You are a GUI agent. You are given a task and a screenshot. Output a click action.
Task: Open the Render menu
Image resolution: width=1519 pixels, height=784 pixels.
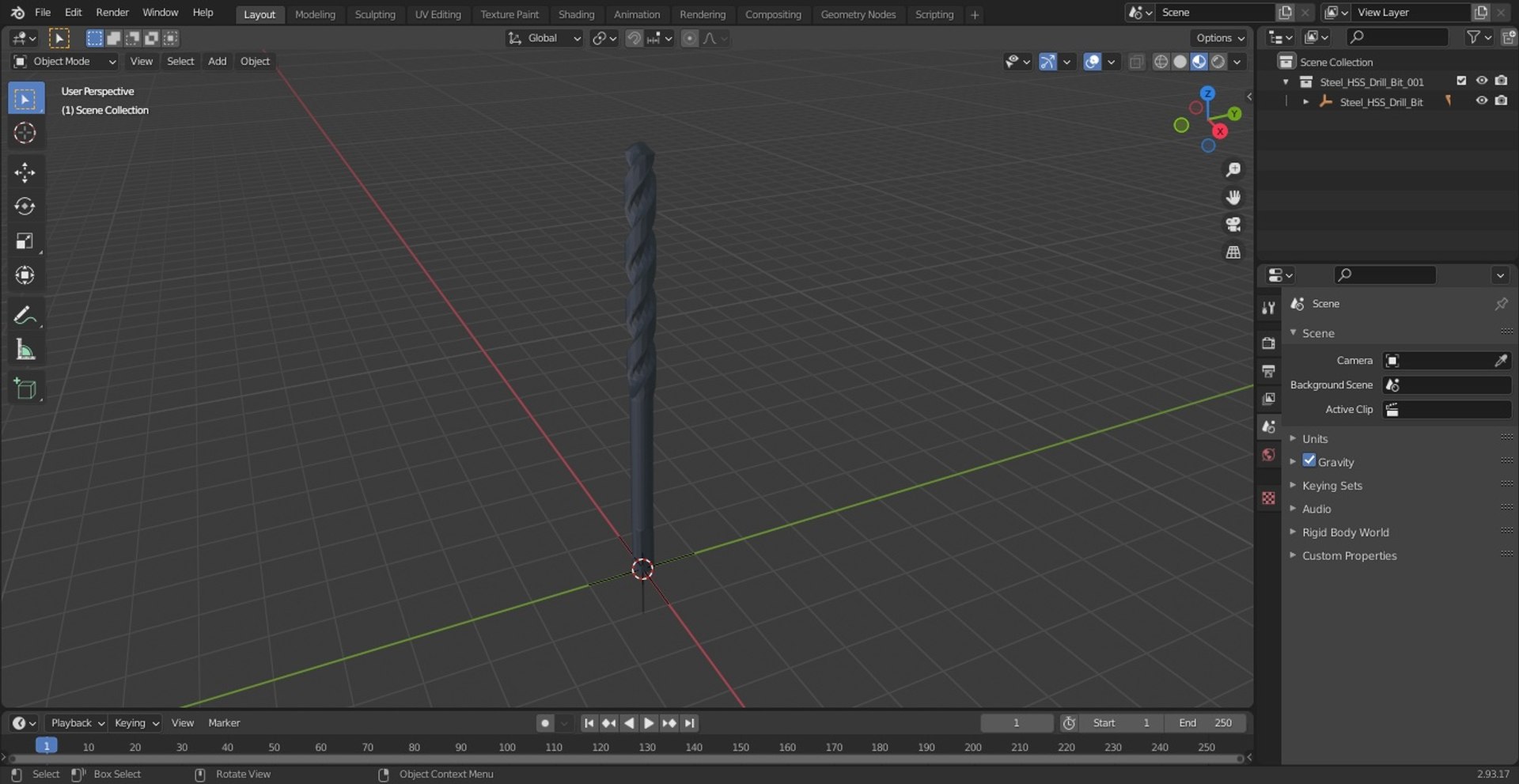[x=112, y=13]
